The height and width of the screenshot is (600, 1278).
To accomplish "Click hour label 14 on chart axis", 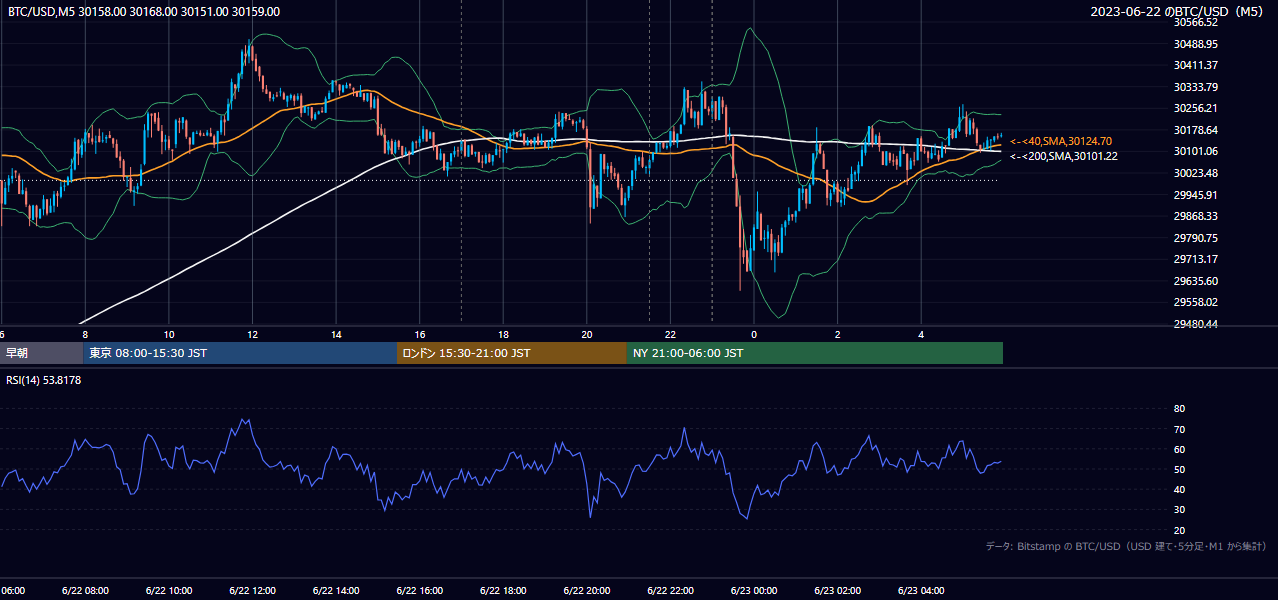I will tap(337, 335).
